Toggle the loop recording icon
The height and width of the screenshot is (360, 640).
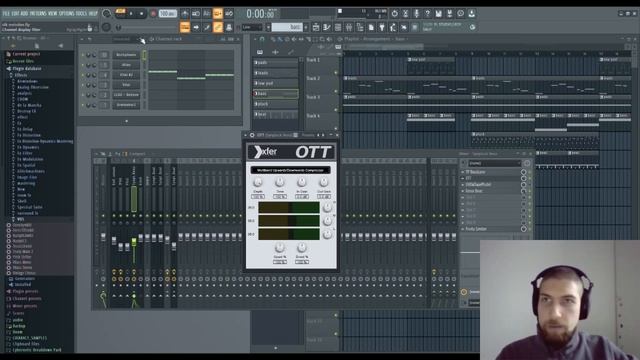[x=229, y=13]
